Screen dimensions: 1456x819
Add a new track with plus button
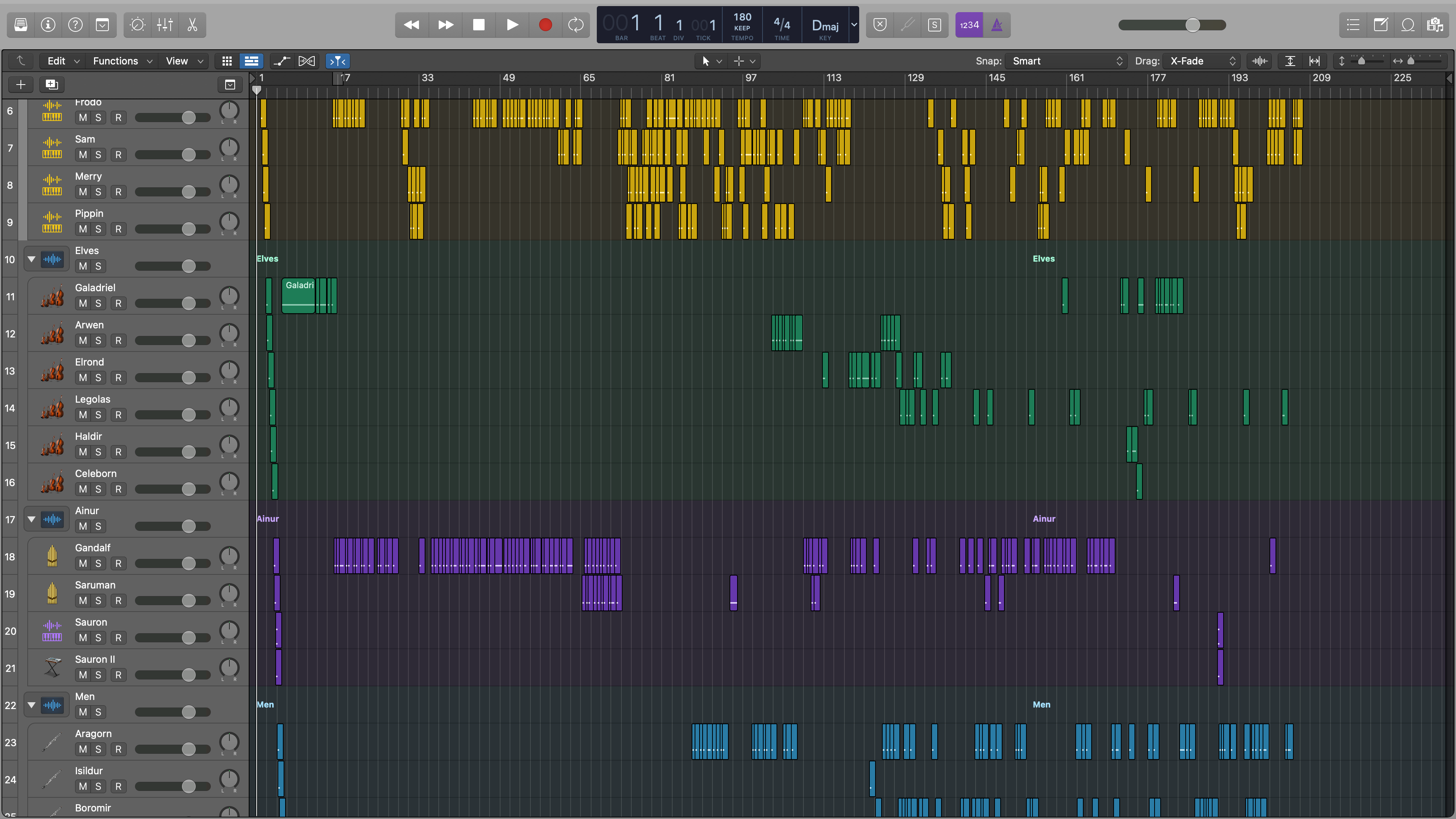coord(21,84)
